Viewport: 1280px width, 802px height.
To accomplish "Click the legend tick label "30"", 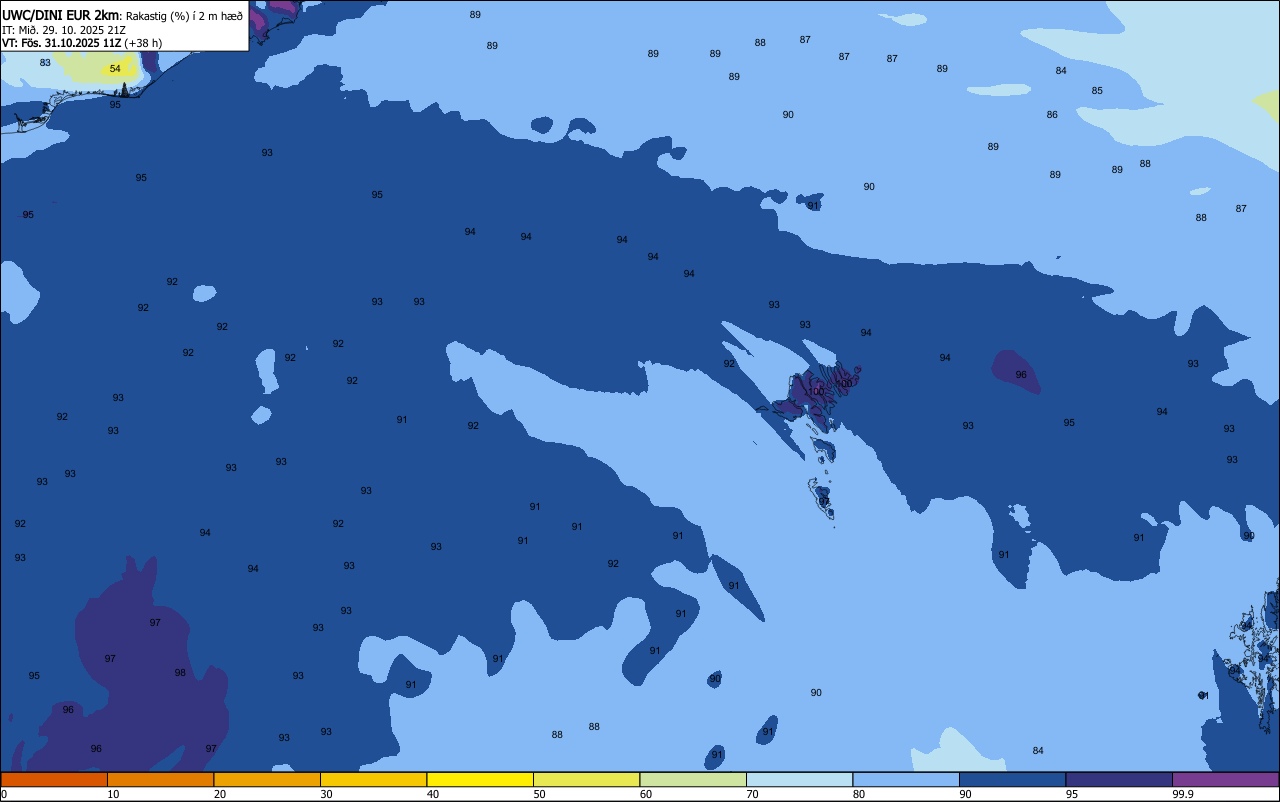I will pos(326,794).
